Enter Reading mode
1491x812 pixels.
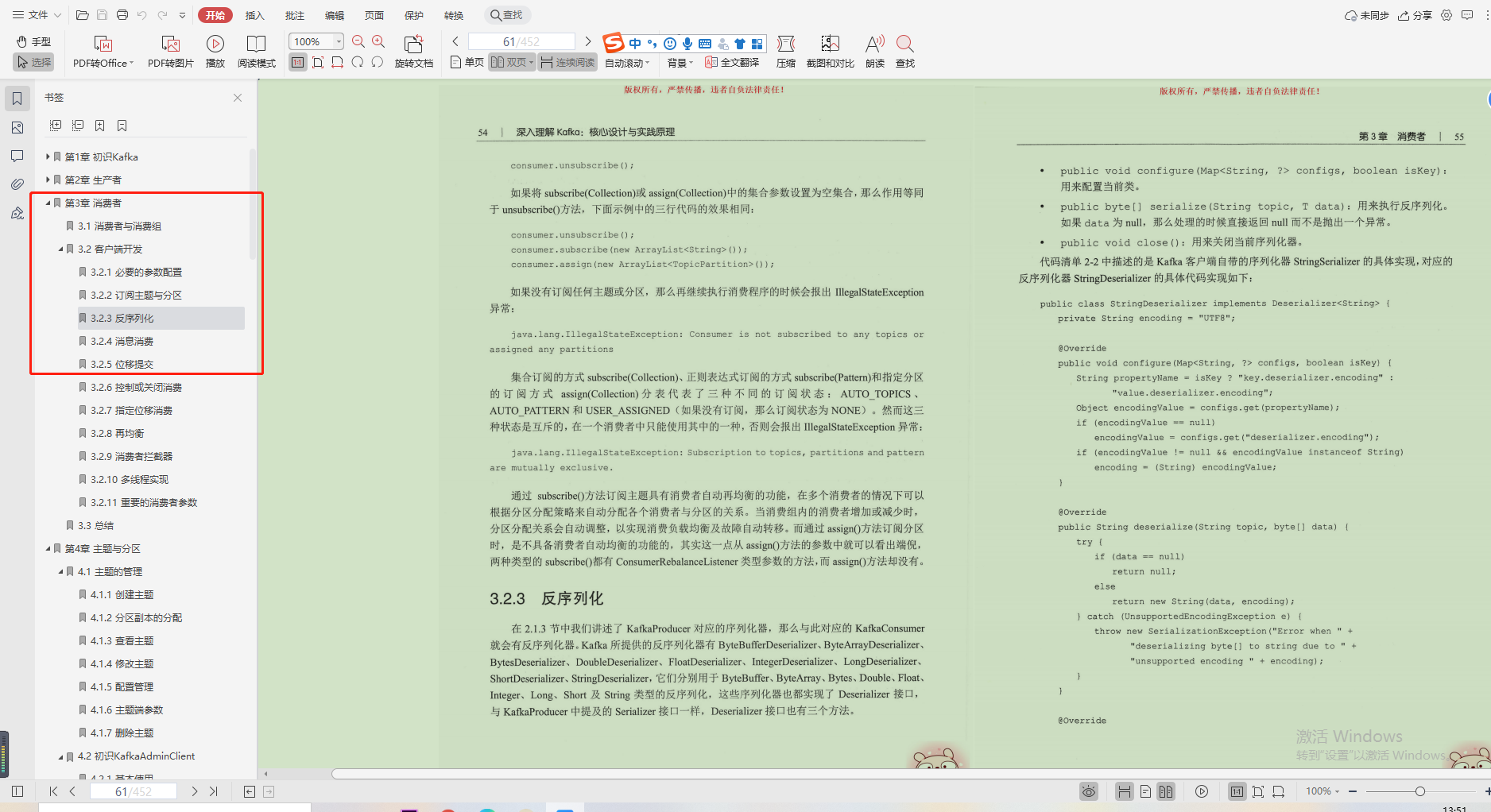(x=256, y=52)
